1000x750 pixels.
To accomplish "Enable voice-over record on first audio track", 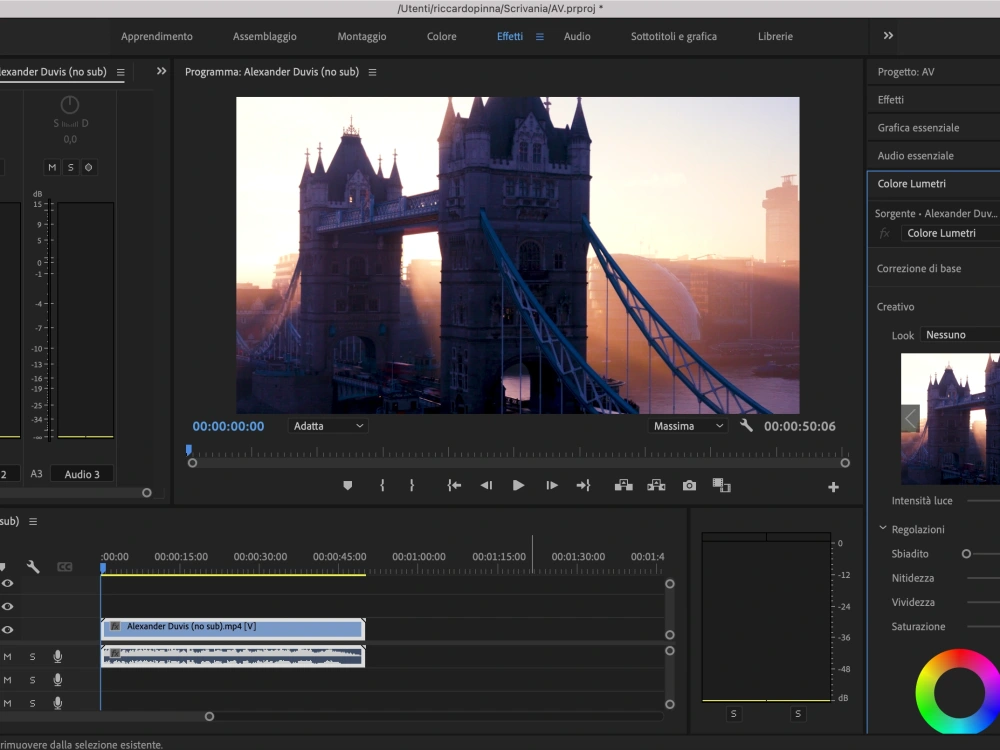I will click(57, 656).
